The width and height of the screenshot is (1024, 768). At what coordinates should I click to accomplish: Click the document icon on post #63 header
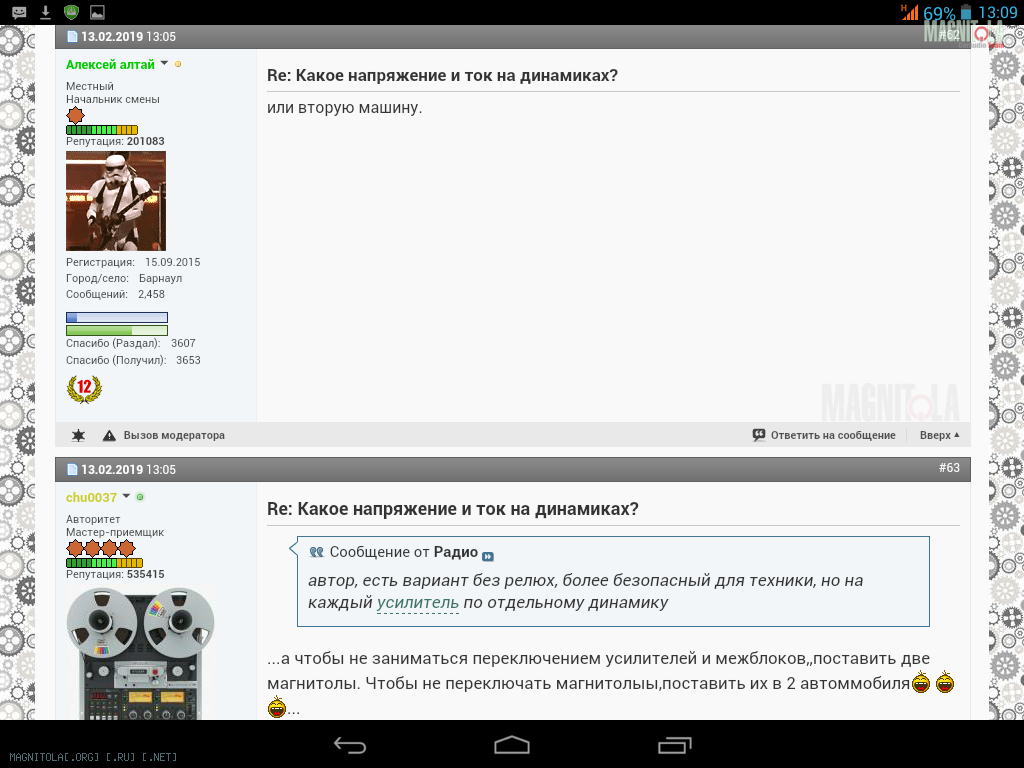pyautogui.click(x=72, y=469)
